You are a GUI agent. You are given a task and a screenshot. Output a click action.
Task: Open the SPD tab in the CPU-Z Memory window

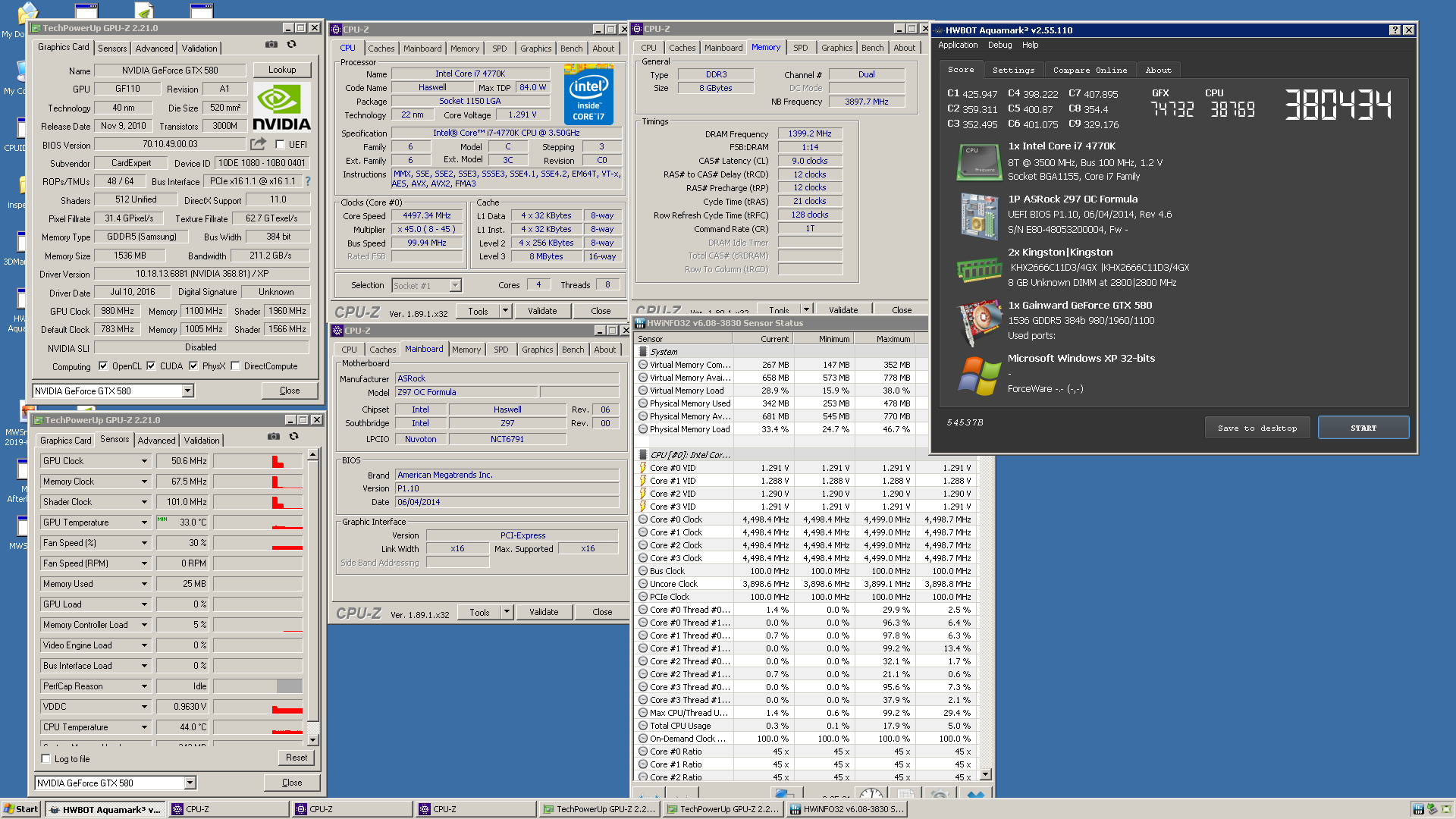click(x=800, y=48)
